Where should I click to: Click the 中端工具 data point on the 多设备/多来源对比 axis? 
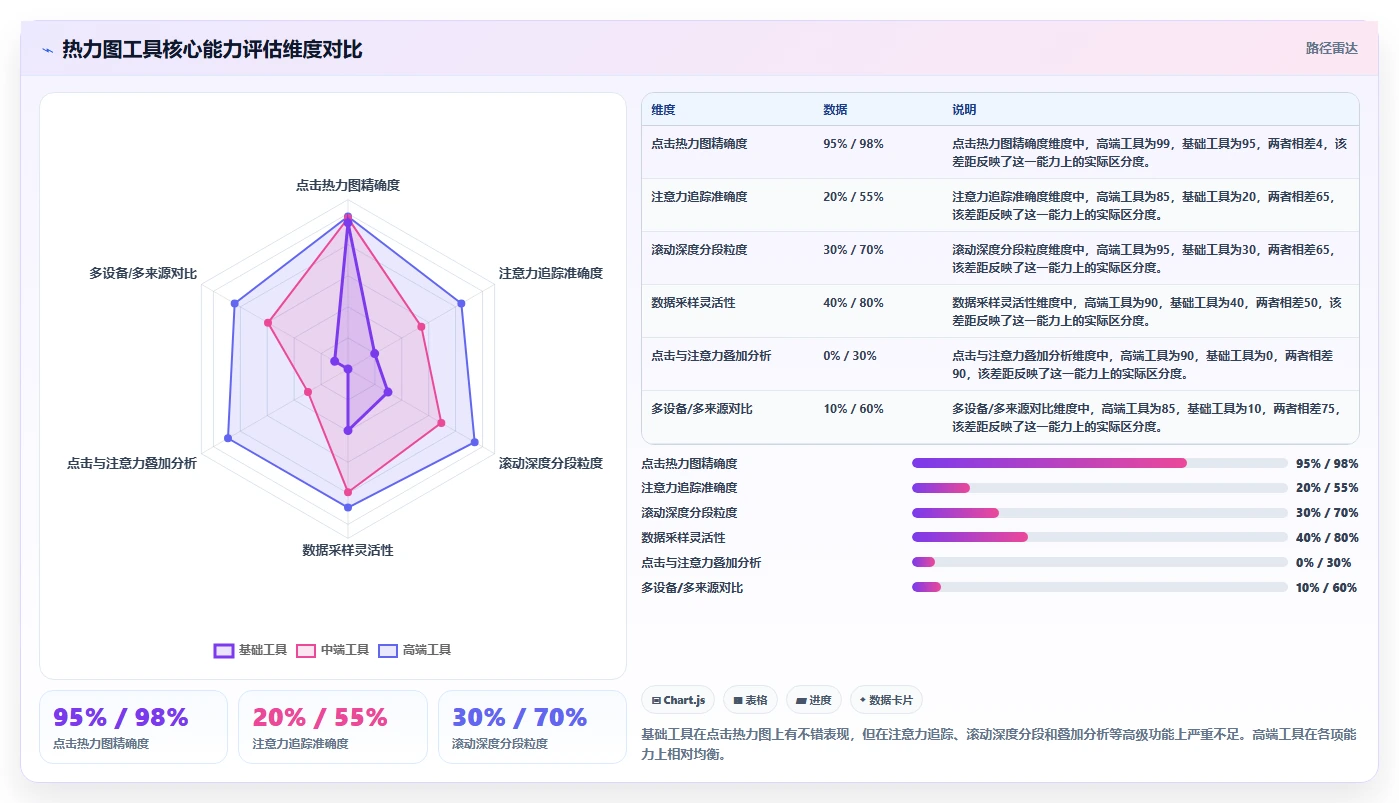(x=268, y=323)
